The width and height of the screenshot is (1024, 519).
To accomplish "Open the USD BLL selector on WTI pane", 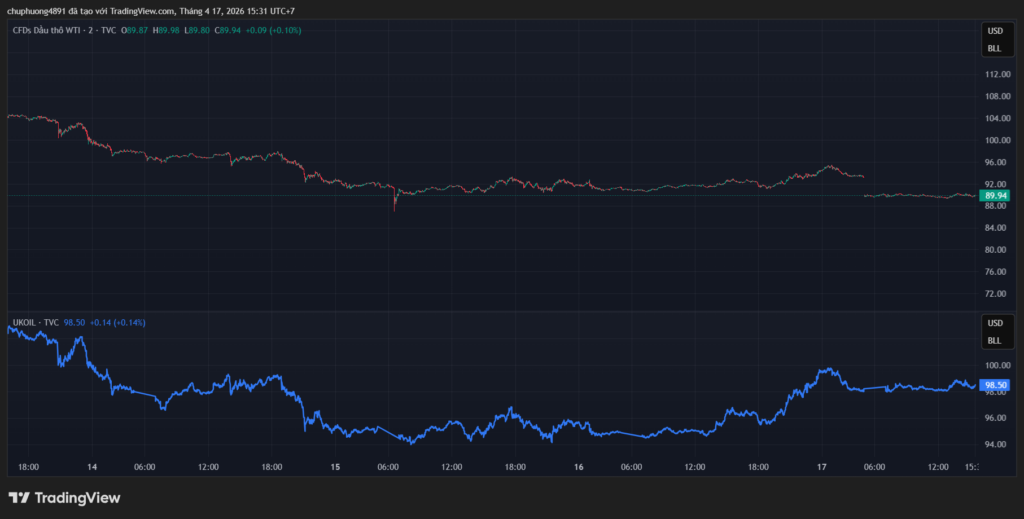I will [x=994, y=39].
